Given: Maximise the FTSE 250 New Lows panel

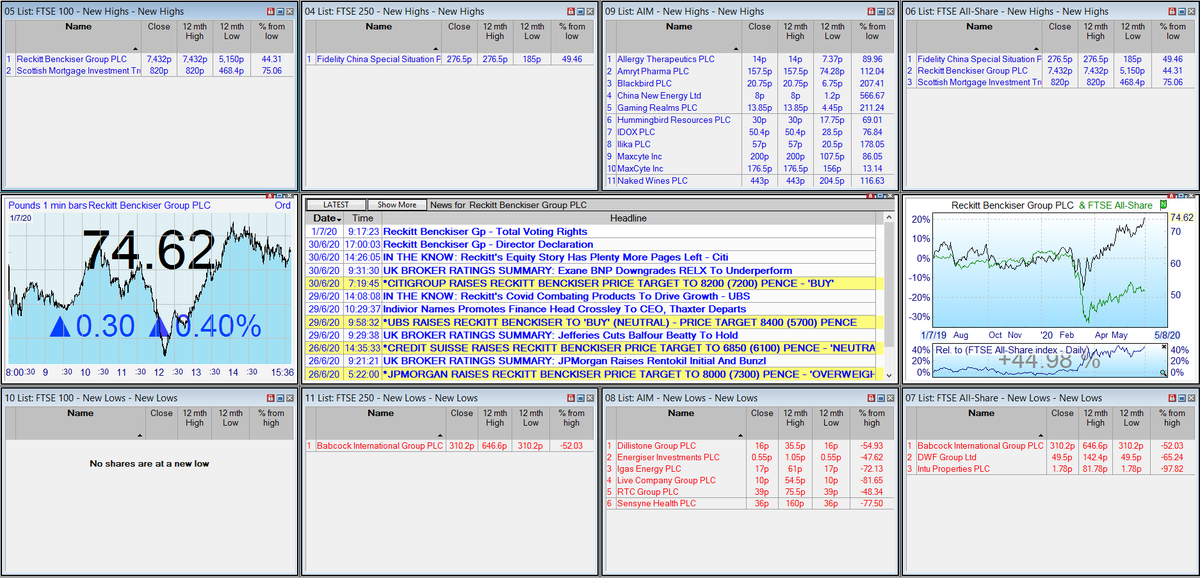Looking at the screenshot, I should pos(580,397).
